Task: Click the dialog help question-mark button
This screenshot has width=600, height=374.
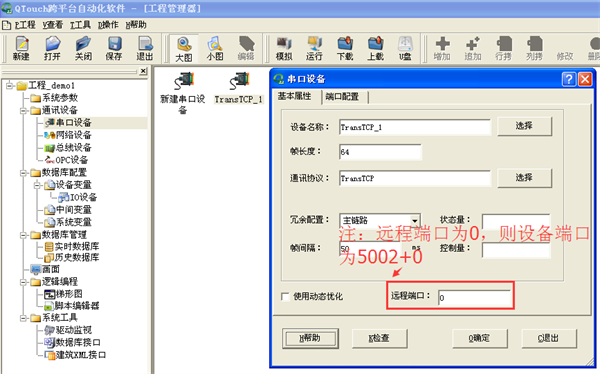Action: point(569,79)
